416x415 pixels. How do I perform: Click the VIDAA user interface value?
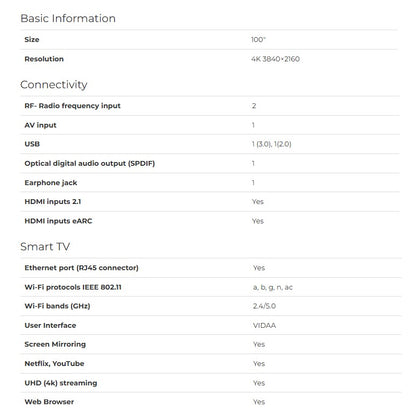pyautogui.click(x=264, y=326)
